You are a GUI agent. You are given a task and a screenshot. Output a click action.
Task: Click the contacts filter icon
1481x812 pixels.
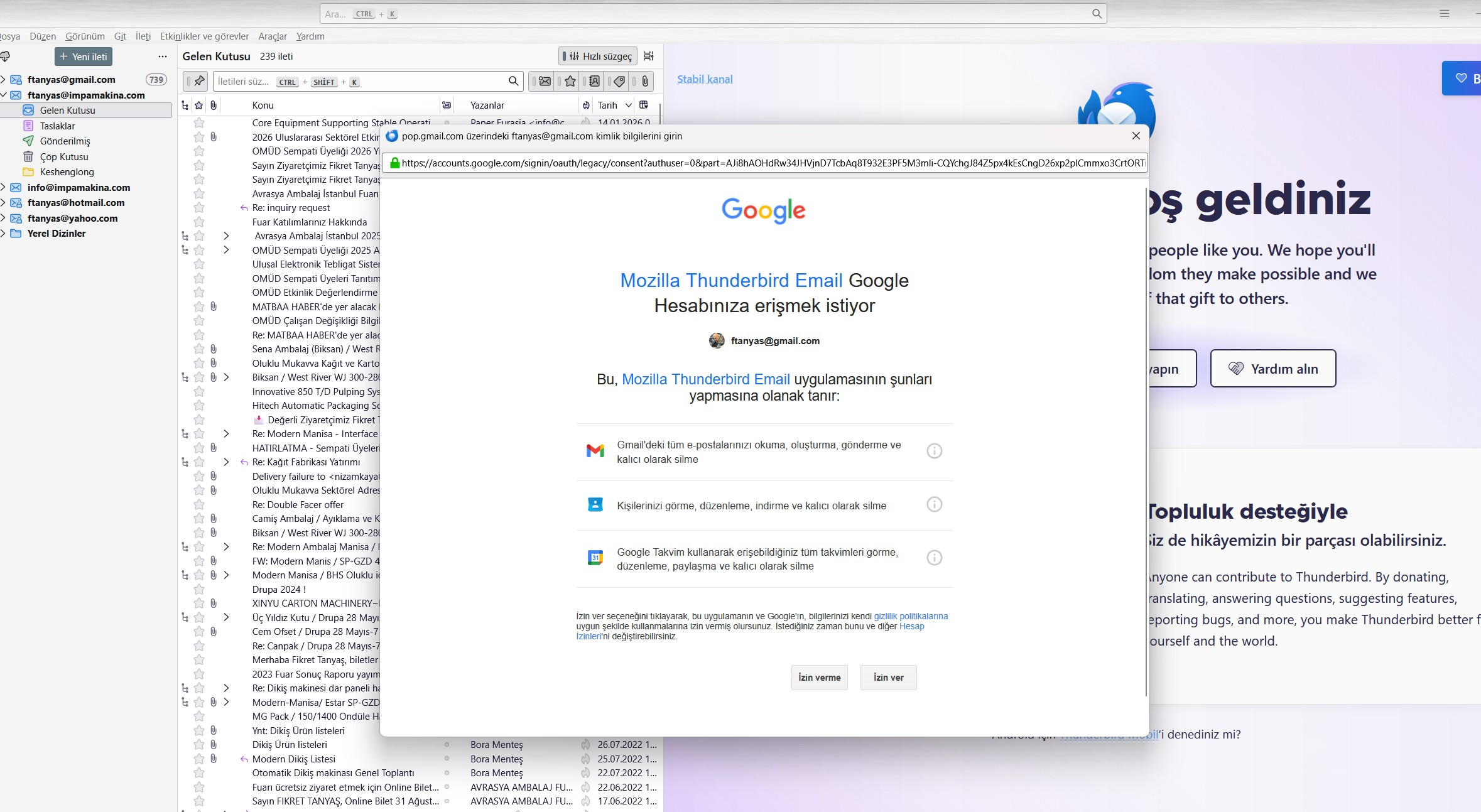coord(594,81)
